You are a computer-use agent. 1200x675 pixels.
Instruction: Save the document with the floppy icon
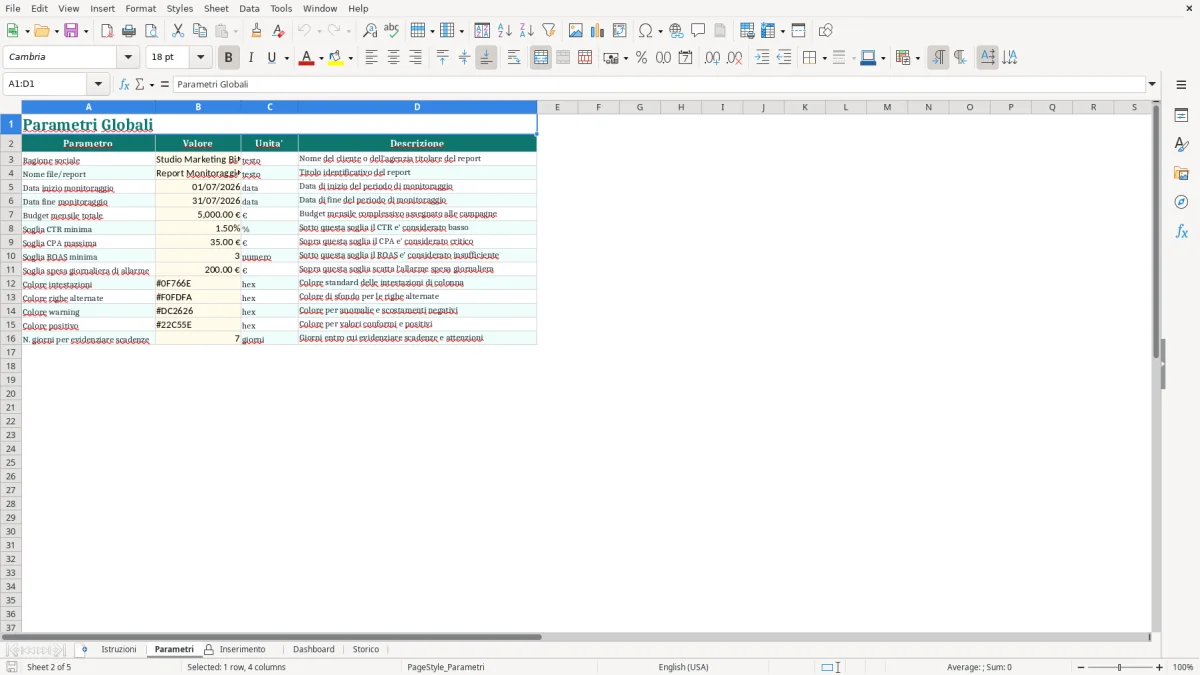[x=71, y=31]
